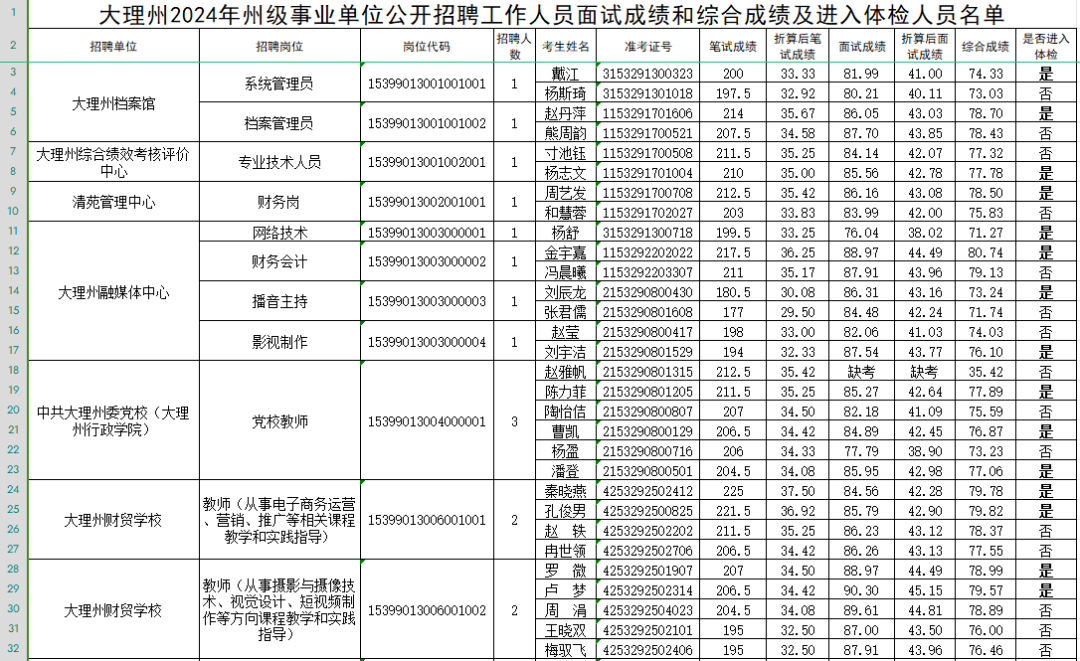Click the spreadsheet title cell
This screenshot has height=661, width=1080.
pos(552,14)
